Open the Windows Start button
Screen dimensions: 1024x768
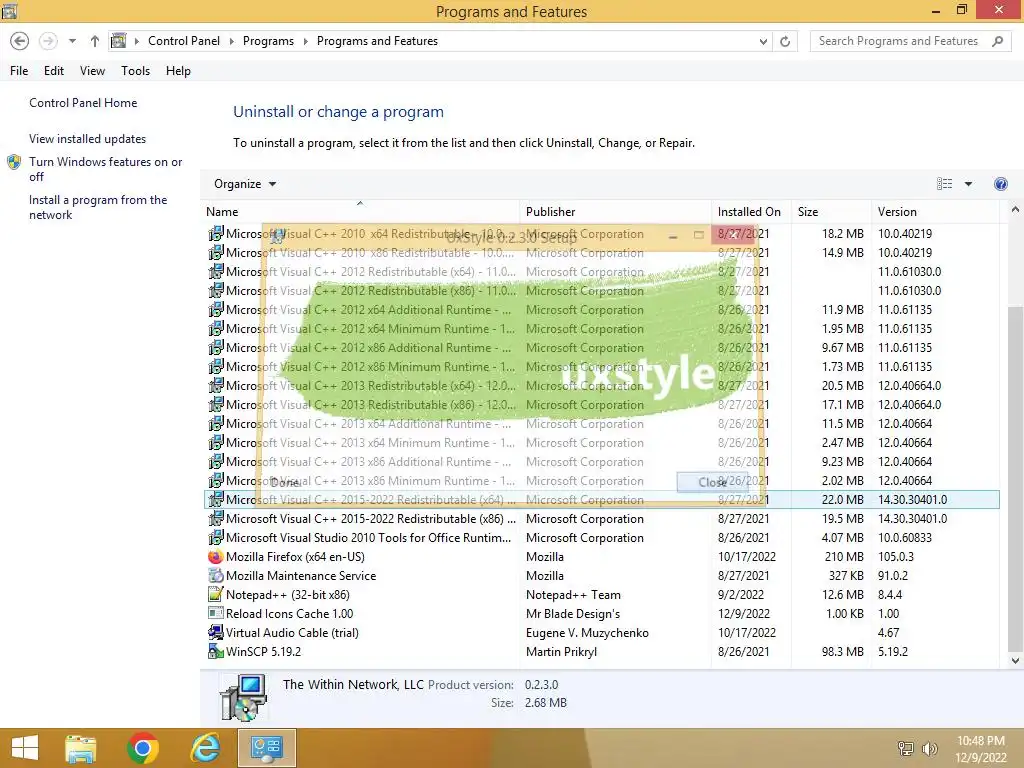click(x=25, y=748)
